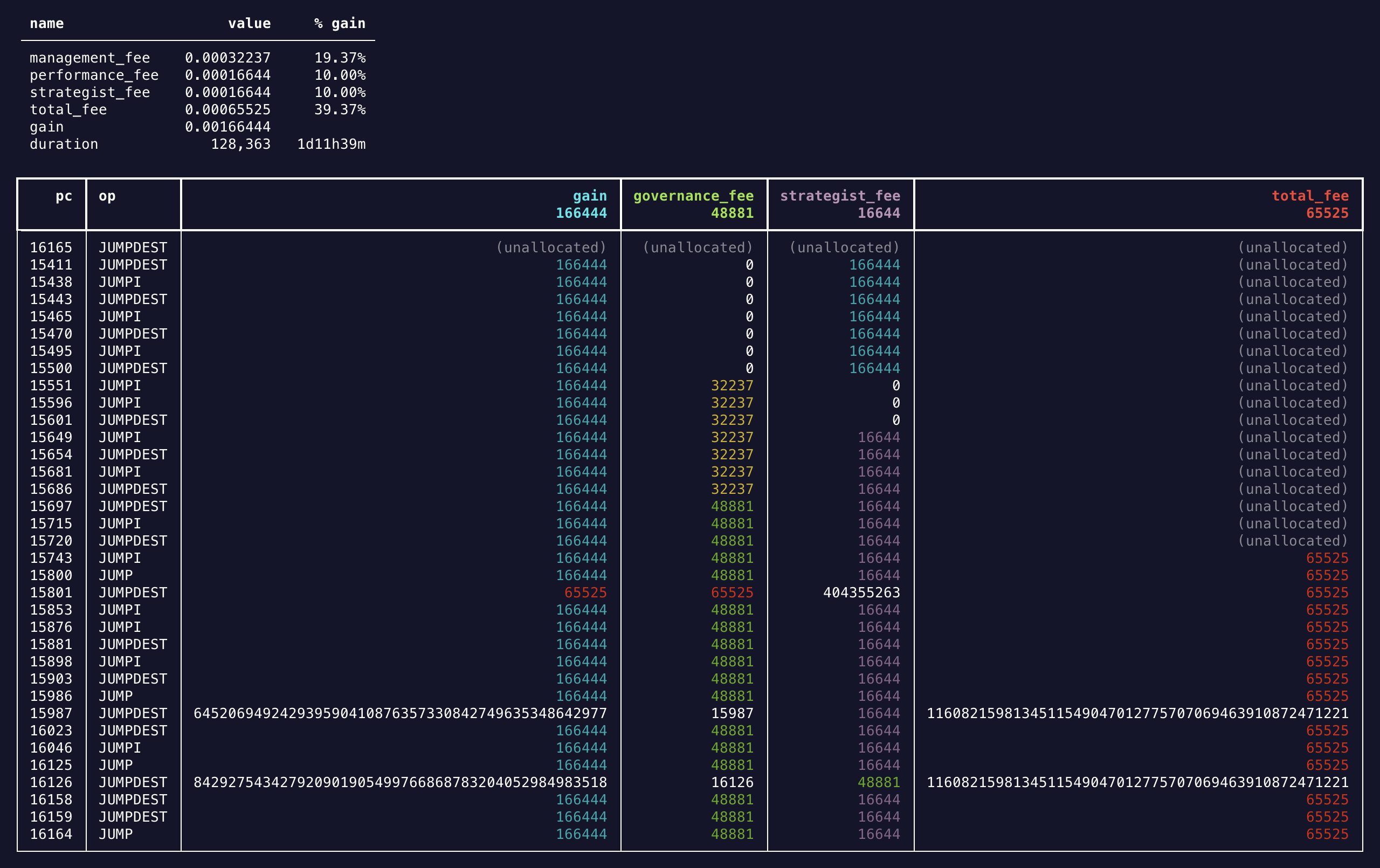This screenshot has width=1380, height=868.
Task: Select the long total_fee number in row 15987
Action: (1137, 713)
